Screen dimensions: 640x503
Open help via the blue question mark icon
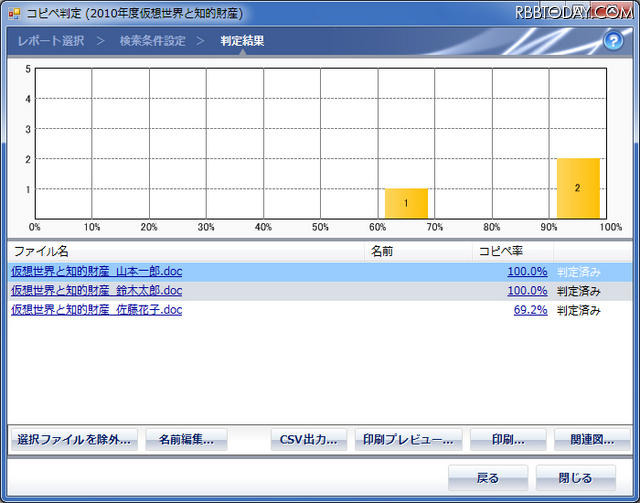(613, 41)
